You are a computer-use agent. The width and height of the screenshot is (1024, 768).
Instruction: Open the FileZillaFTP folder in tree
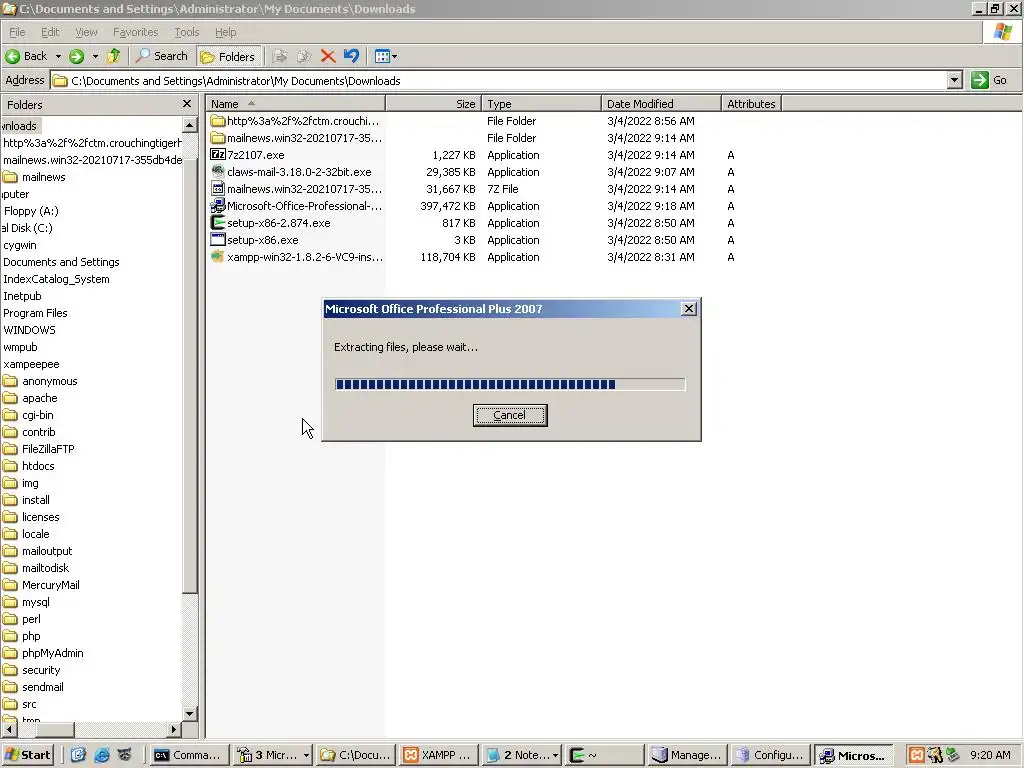[x=48, y=449]
